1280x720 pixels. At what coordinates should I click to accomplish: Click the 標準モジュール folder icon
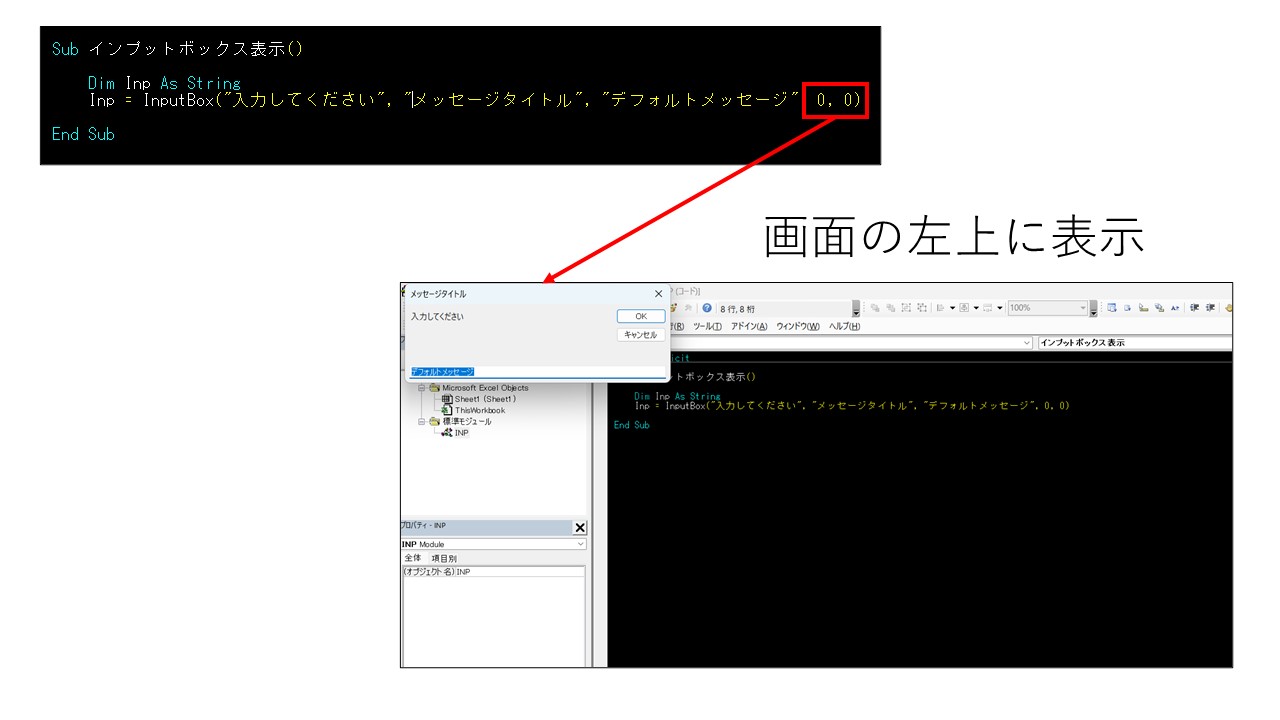click(x=434, y=421)
